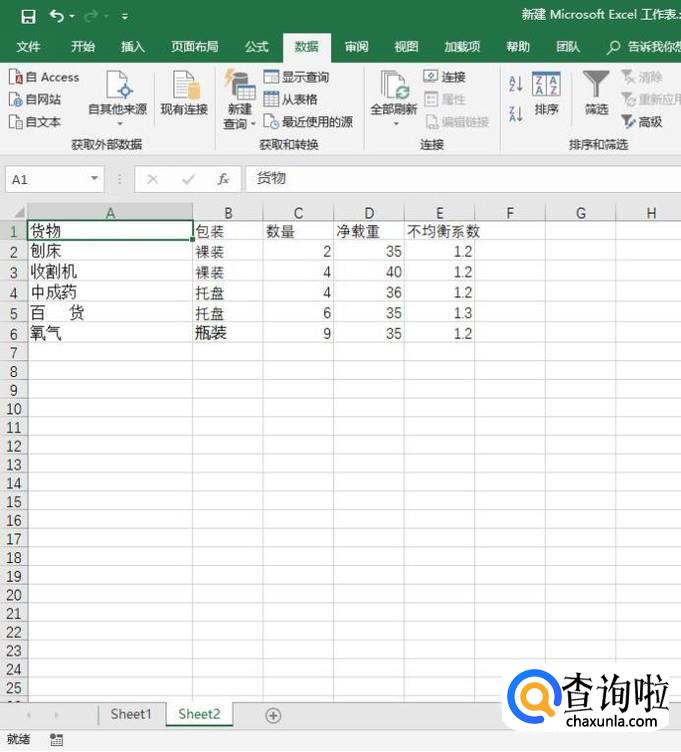The height and width of the screenshot is (752, 681).
Task: Switch to the 公式 ribbon tab
Action: pos(257,47)
